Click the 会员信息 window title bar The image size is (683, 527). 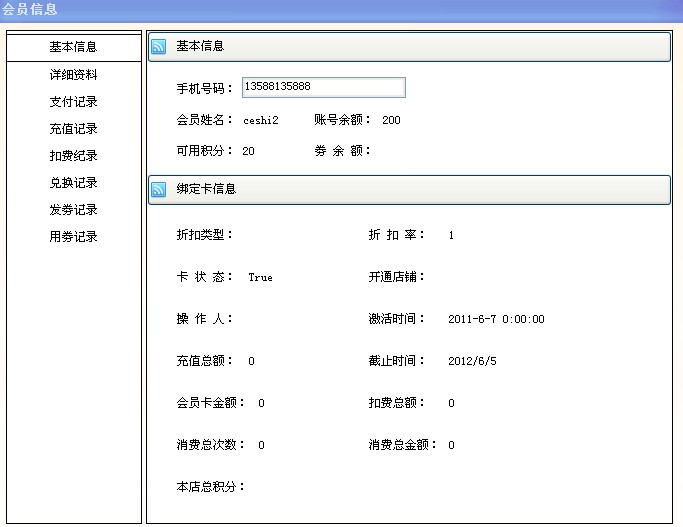pos(340,10)
